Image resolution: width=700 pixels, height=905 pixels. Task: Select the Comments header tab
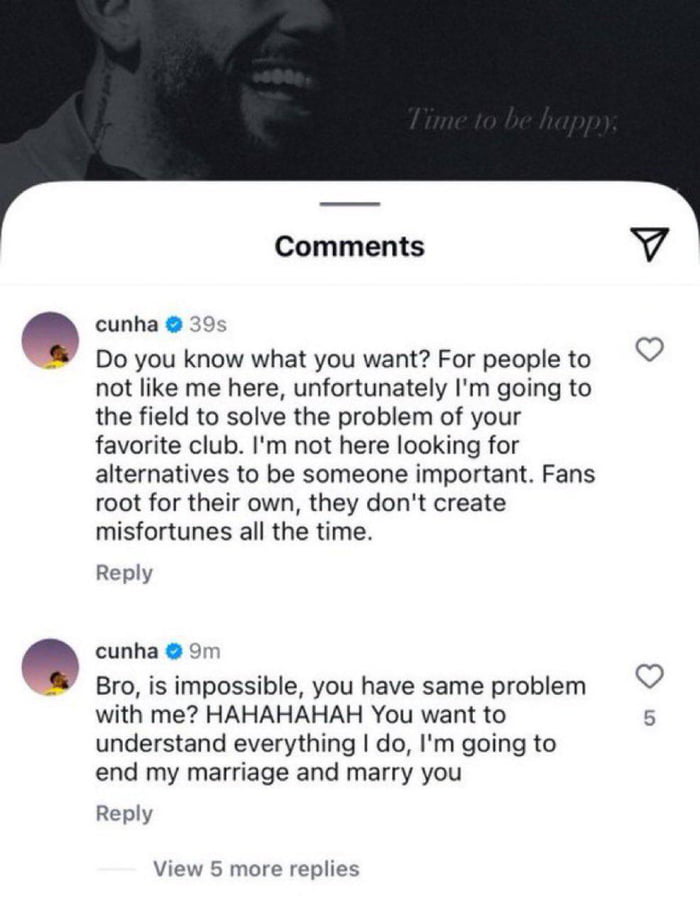click(348, 245)
